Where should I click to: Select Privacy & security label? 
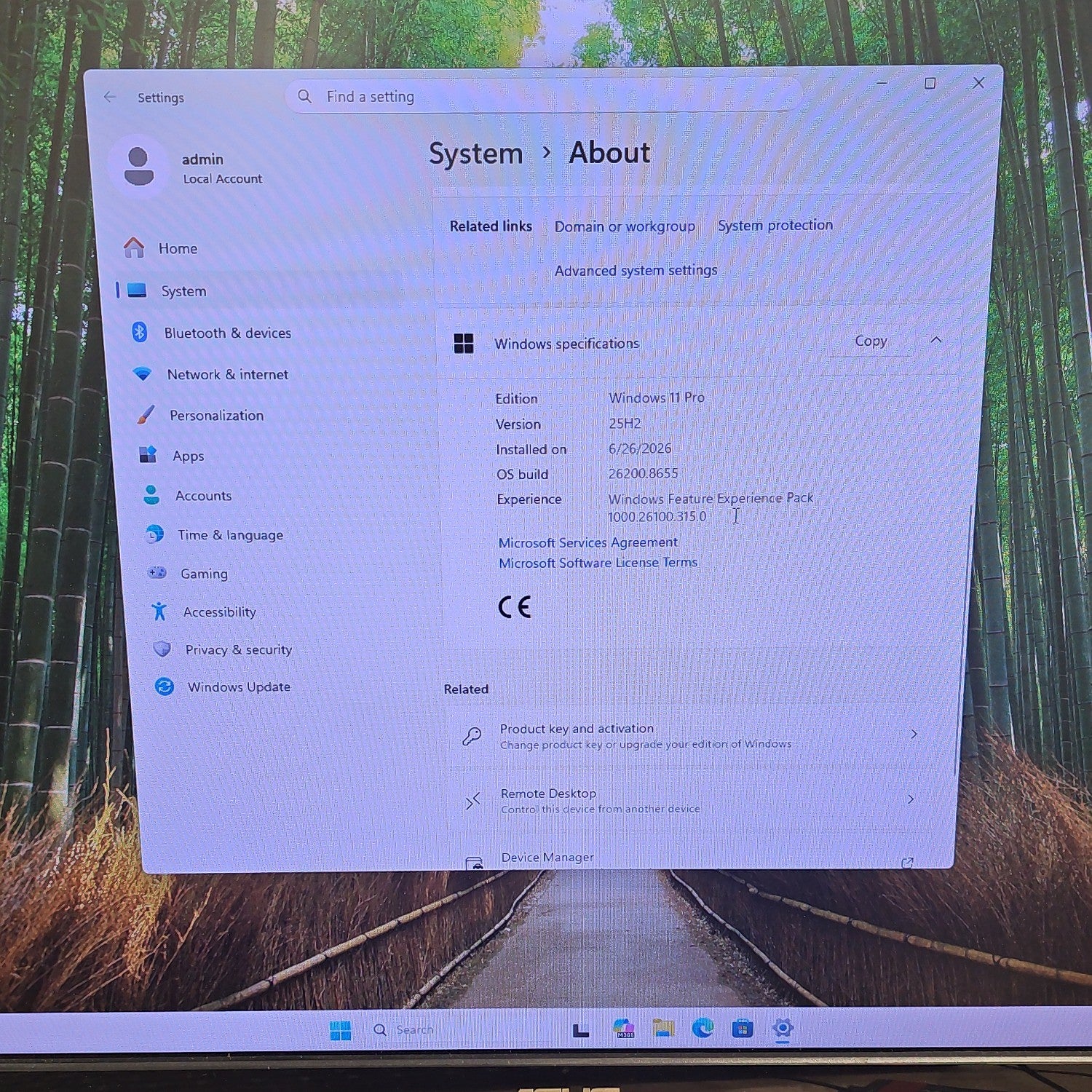[238, 649]
